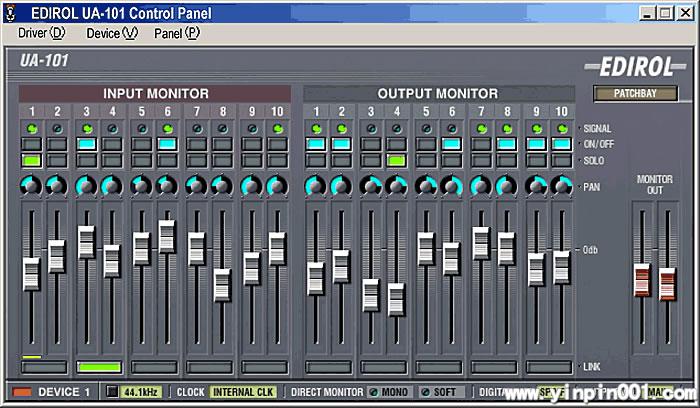Click the EDIROL logo
This screenshot has height=408, width=700.
[x=638, y=67]
